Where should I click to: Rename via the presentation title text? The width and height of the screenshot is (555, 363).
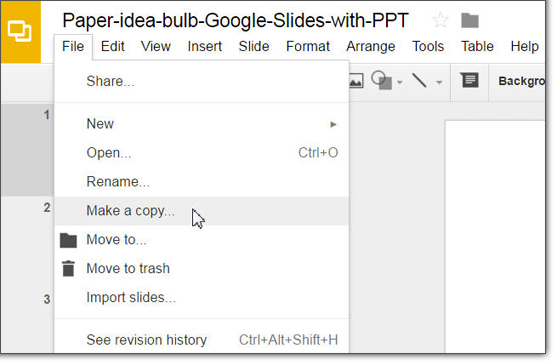235,20
